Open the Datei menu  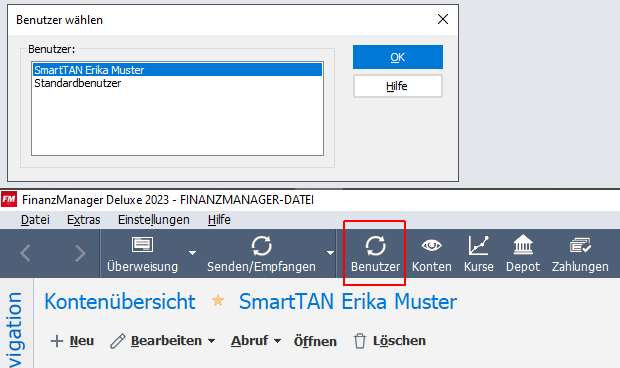pos(35,219)
